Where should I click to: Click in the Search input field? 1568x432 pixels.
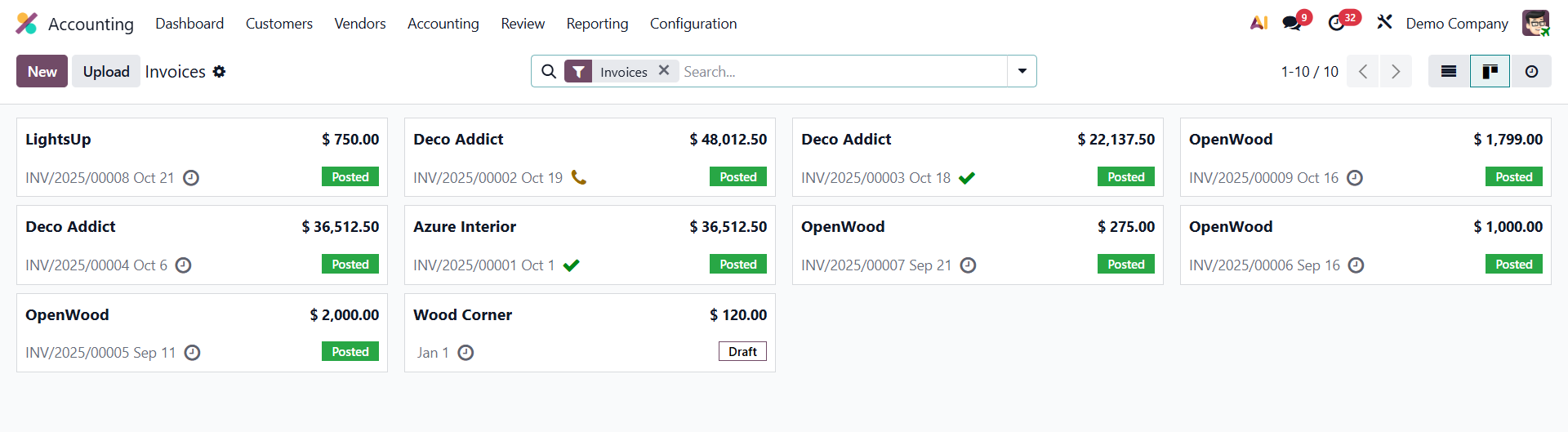tap(841, 72)
